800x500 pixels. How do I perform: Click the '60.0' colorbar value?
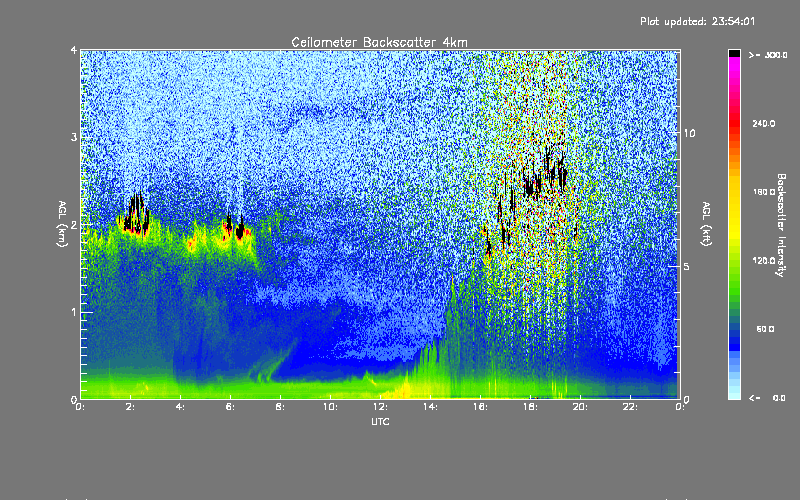[x=765, y=329]
